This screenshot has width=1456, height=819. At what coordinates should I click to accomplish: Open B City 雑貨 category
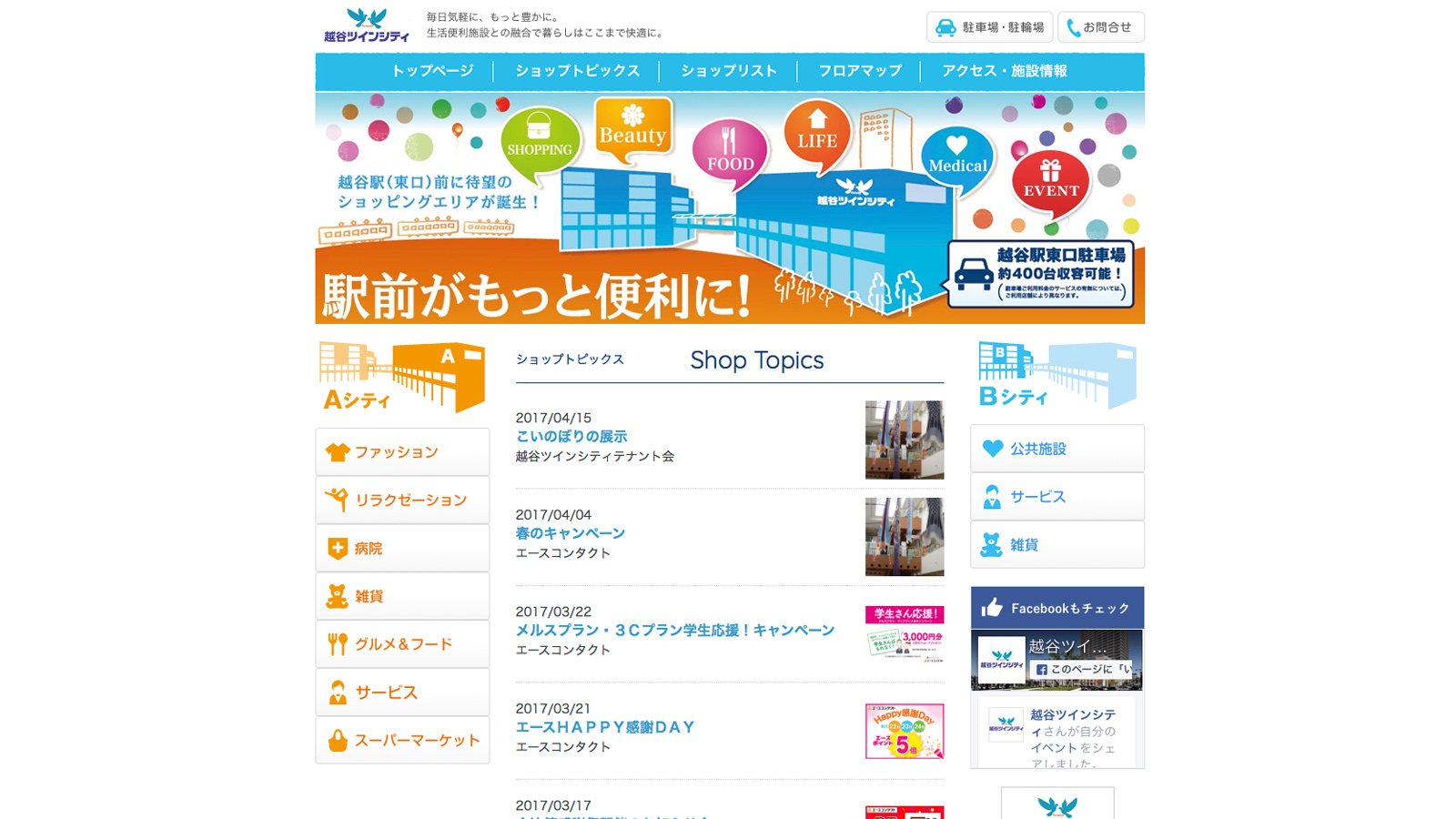coord(1057,545)
